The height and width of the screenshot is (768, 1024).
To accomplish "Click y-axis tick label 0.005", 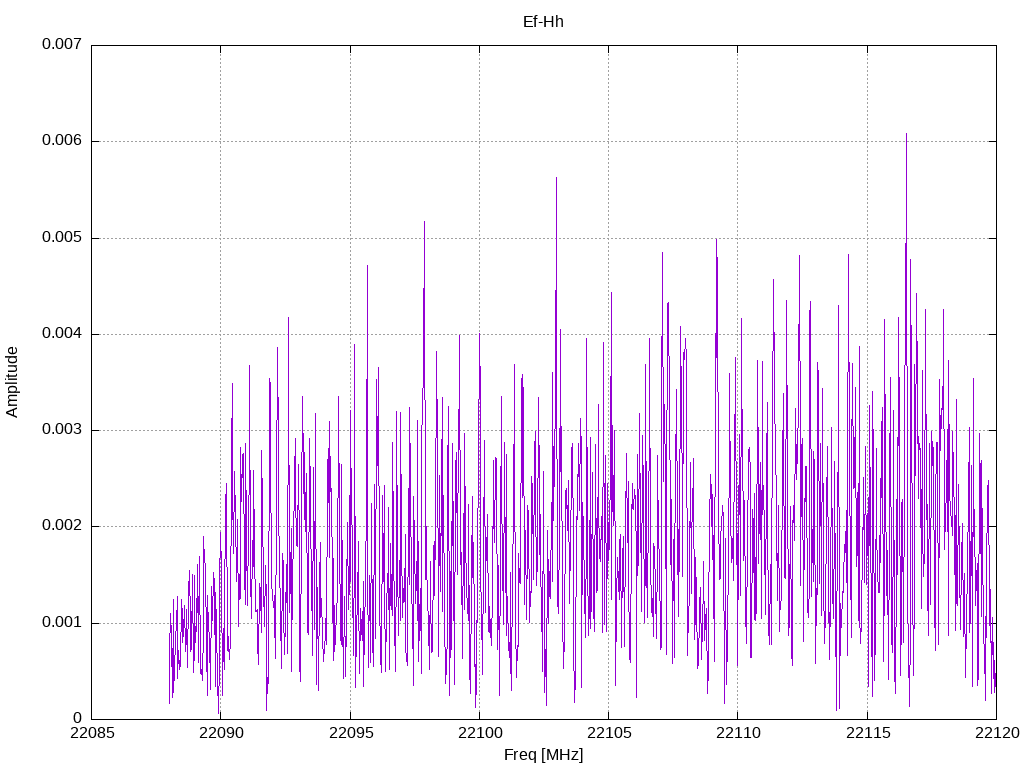I will (x=62, y=237).
